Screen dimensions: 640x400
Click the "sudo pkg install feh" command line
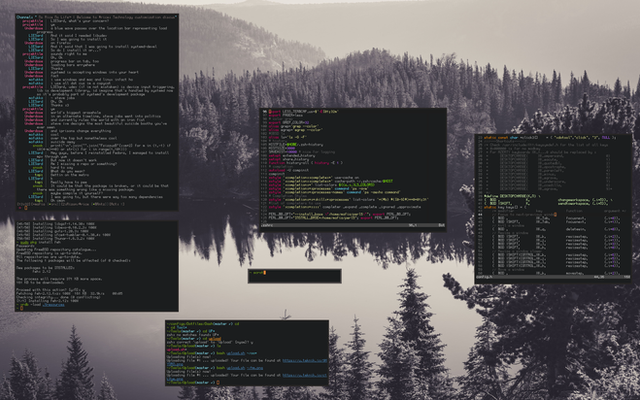(40, 242)
